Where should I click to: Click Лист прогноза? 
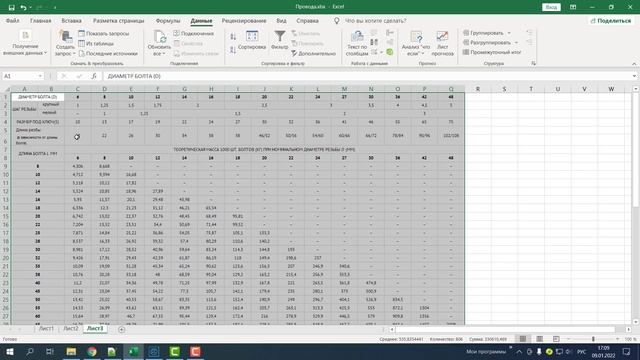(x=442, y=43)
